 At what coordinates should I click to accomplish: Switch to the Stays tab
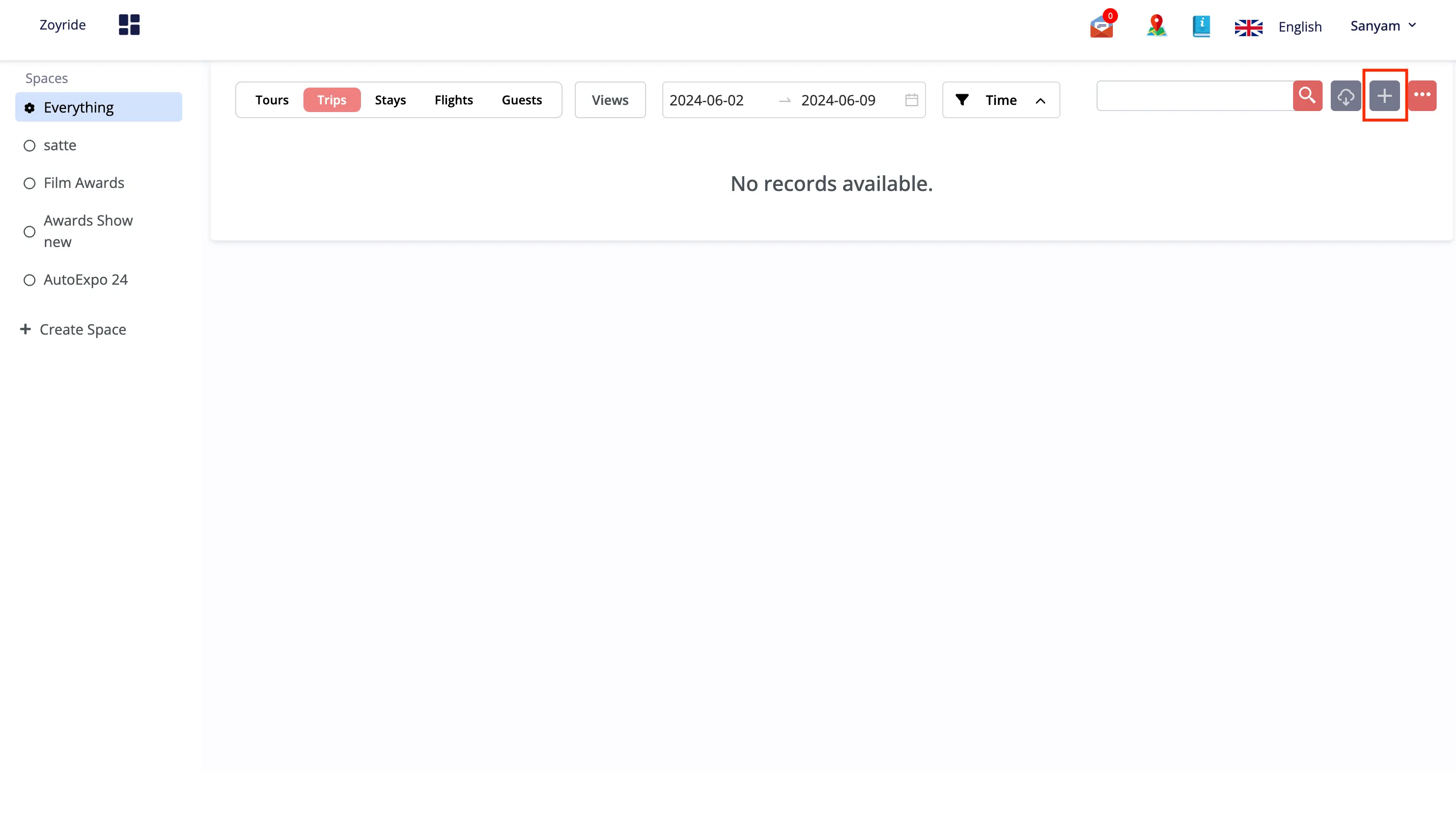click(x=390, y=100)
